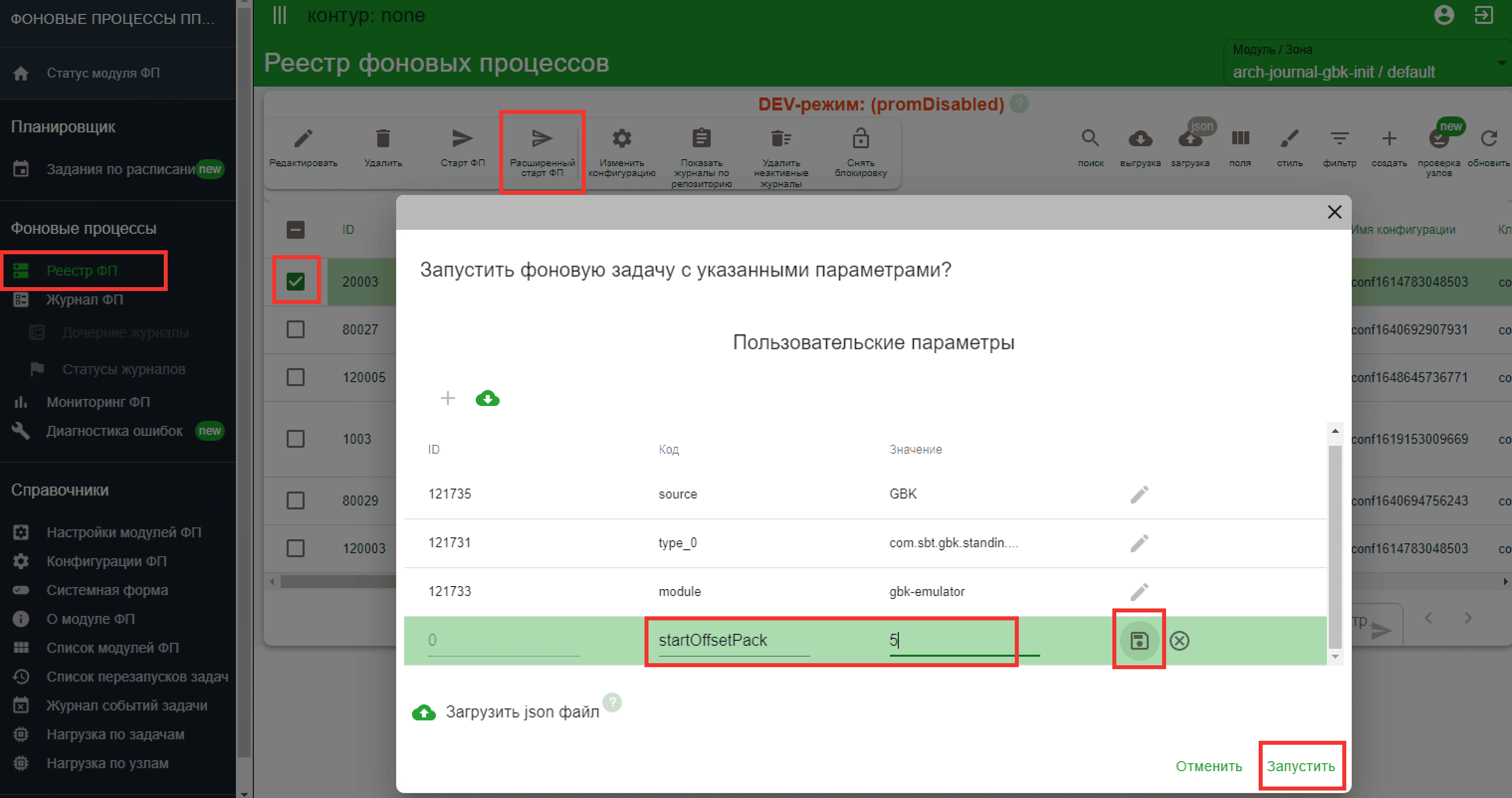Open Мониторинг ФП menu item
Screen dimensions: 1512x798
click(98, 402)
